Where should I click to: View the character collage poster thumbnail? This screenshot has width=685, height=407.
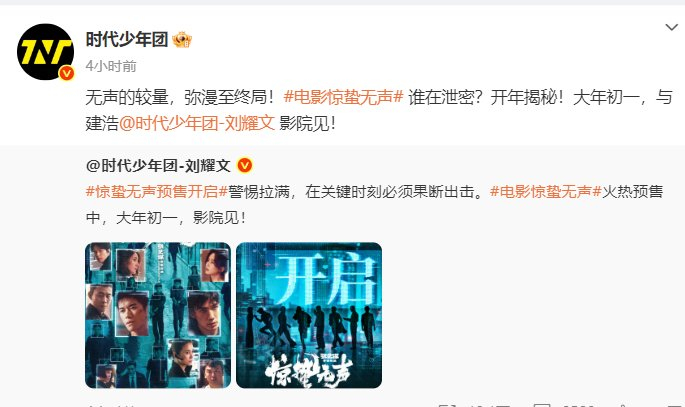[158, 315]
